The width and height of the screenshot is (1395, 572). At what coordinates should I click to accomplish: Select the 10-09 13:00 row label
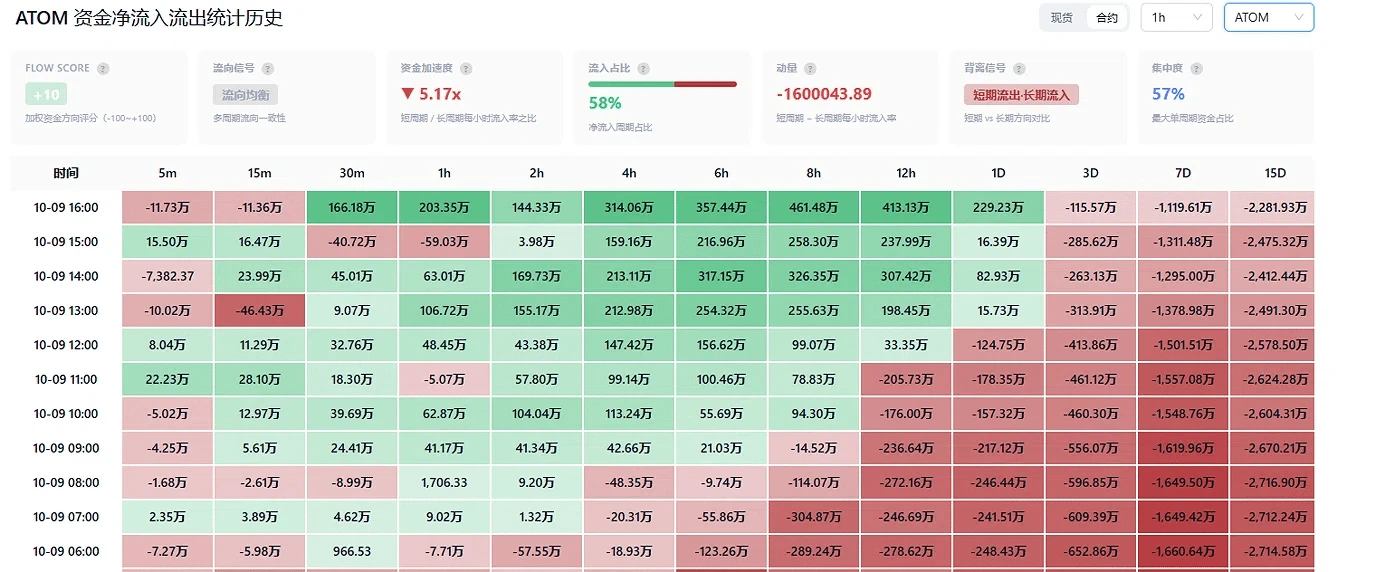[66, 311]
